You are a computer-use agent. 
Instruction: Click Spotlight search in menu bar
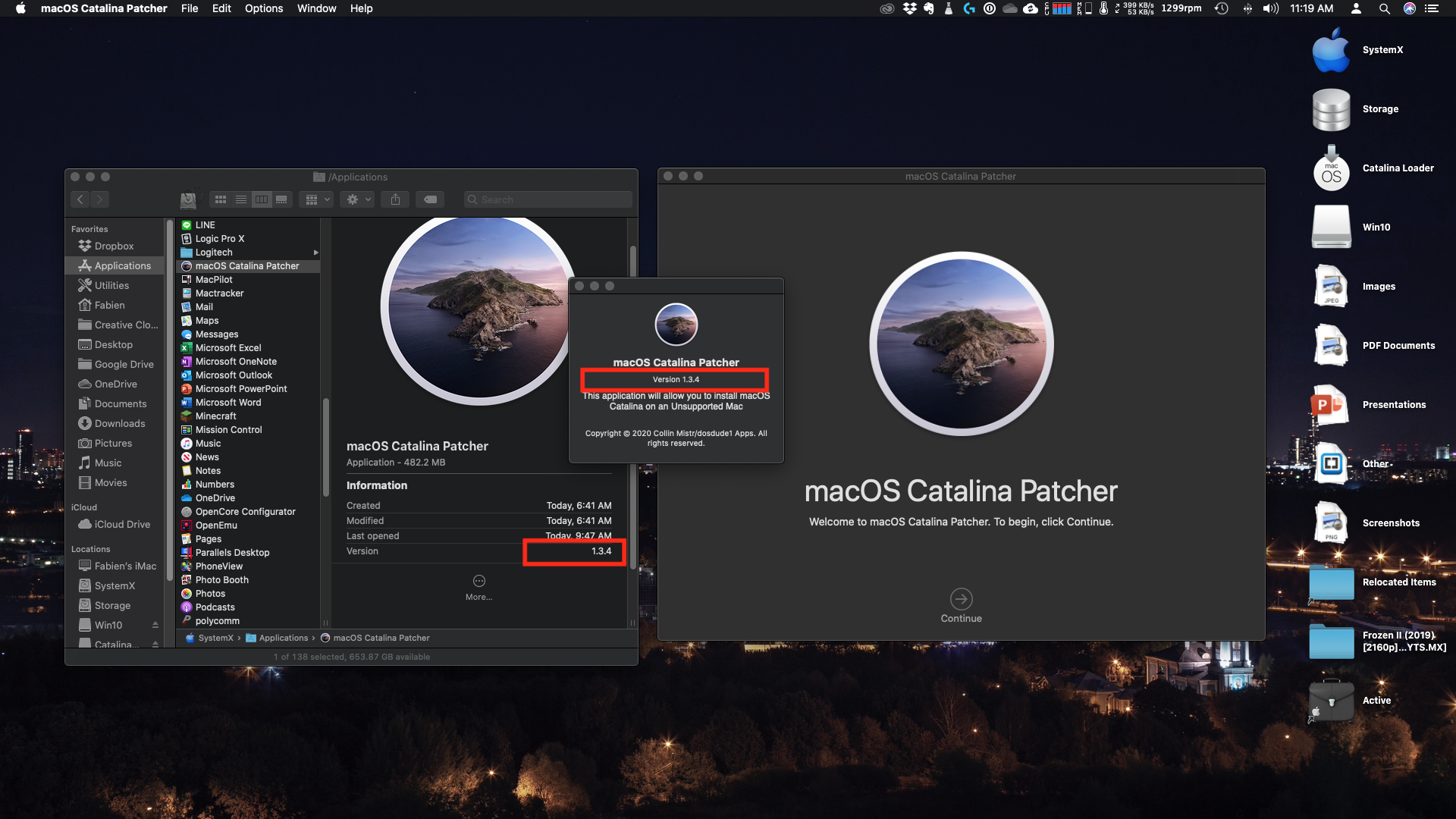coord(1384,8)
